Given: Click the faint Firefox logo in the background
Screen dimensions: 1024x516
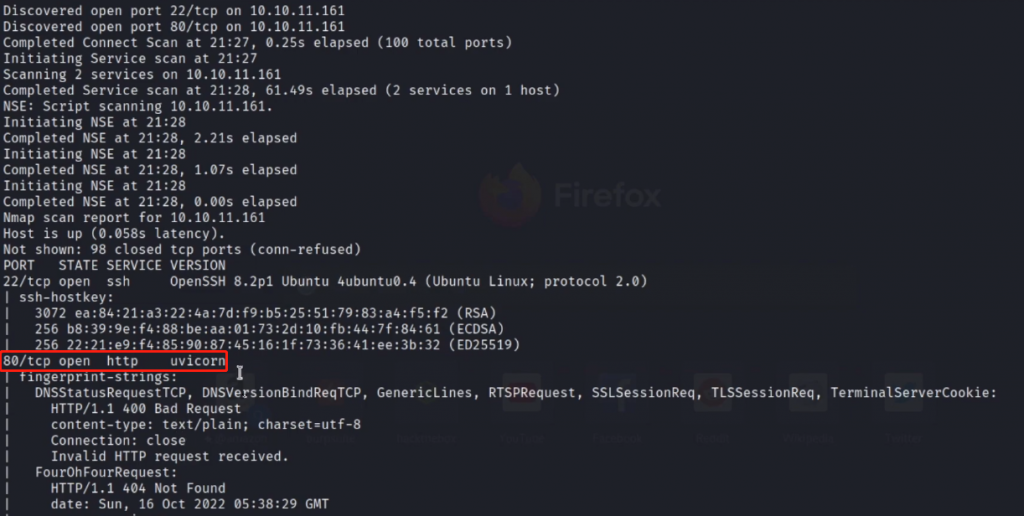Looking at the screenshot, I should [x=505, y=194].
